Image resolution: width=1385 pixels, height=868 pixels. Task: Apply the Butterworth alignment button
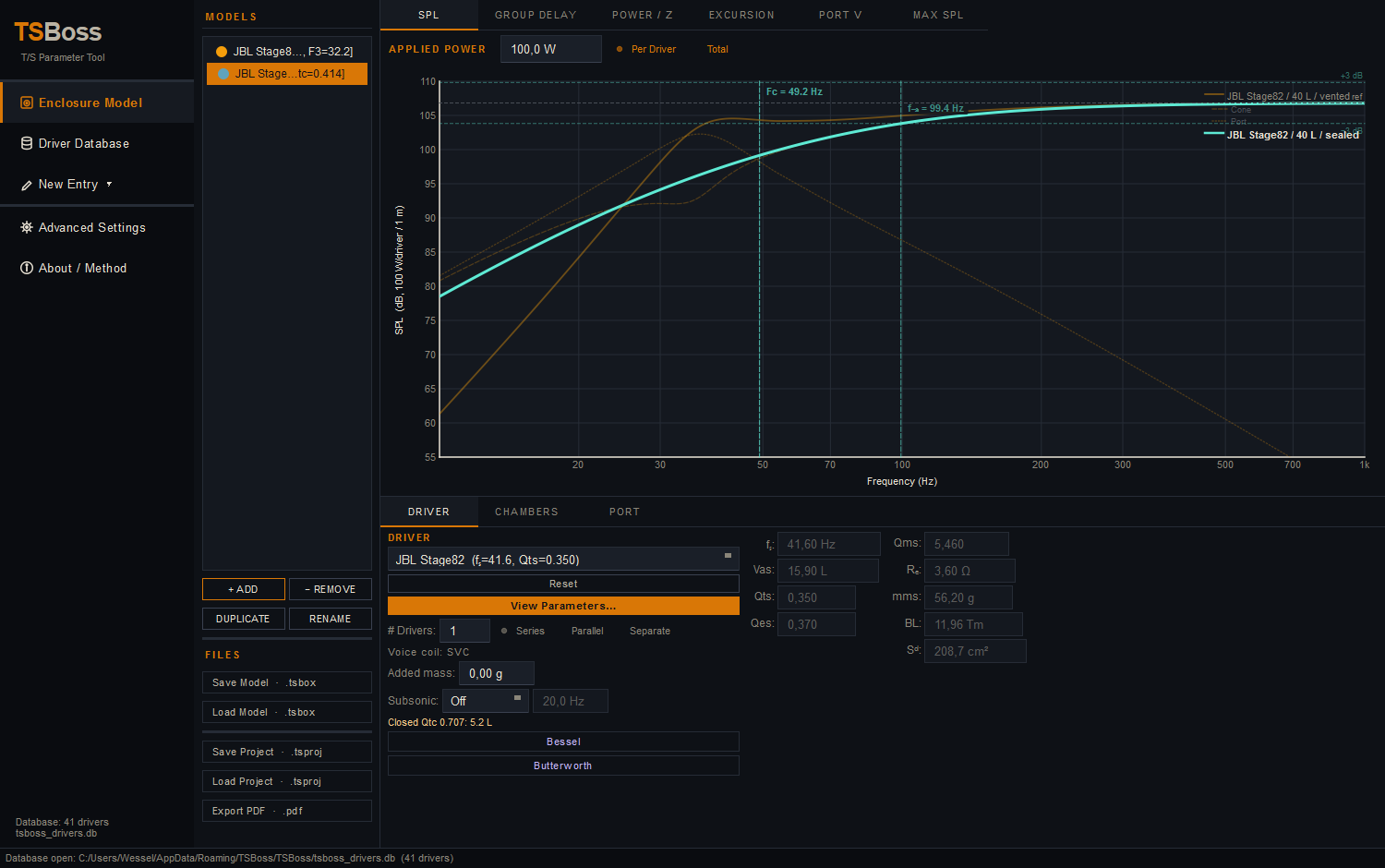(563, 766)
